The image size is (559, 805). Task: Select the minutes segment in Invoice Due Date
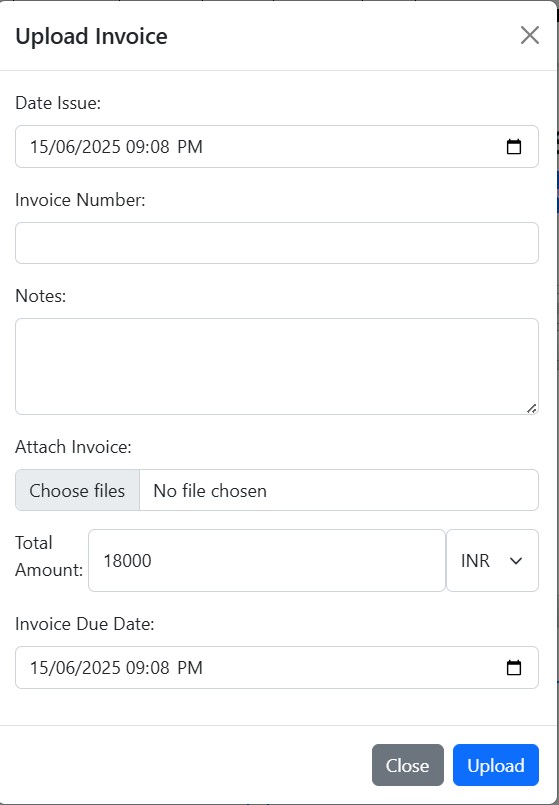coord(160,667)
